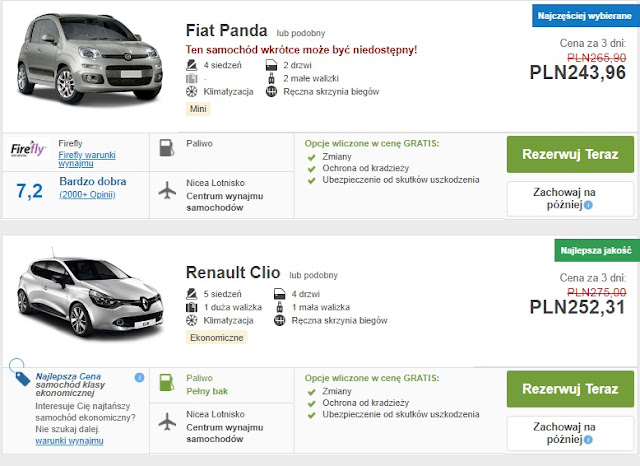Click checkmark beside 'Ochrona od kradzieży' for Renault Clio
Screen dimensions: 640x466
point(313,403)
